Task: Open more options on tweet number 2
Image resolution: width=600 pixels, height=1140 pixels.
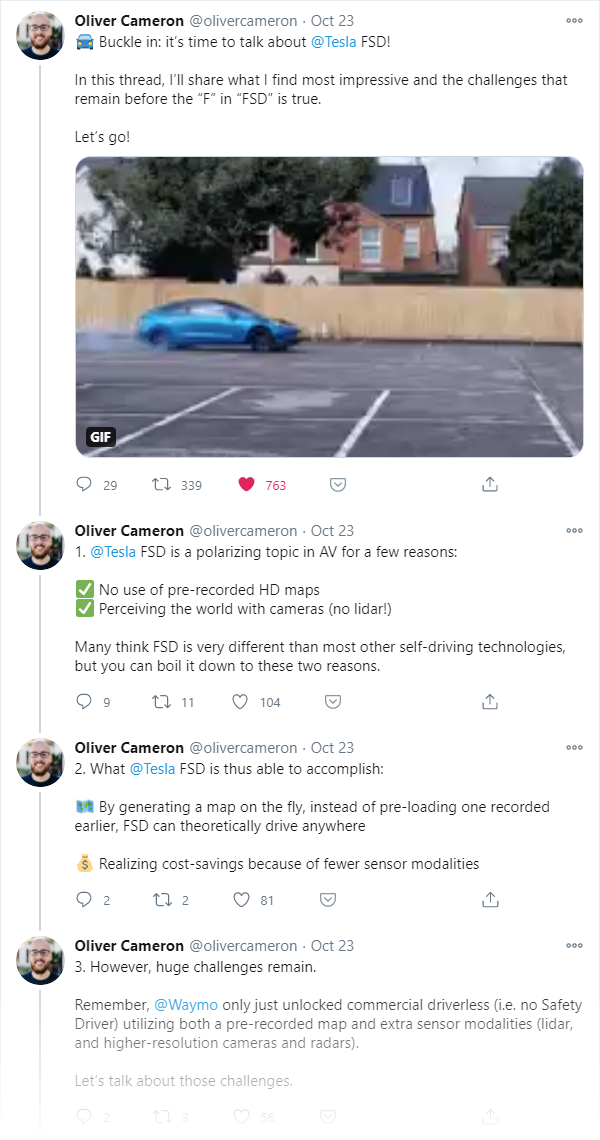Action: [575, 747]
